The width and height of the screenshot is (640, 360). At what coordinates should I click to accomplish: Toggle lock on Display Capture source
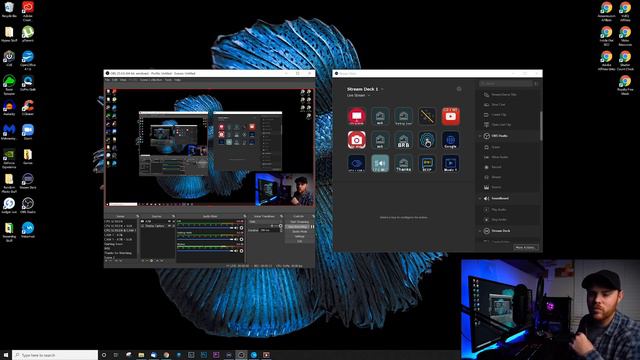(173, 226)
